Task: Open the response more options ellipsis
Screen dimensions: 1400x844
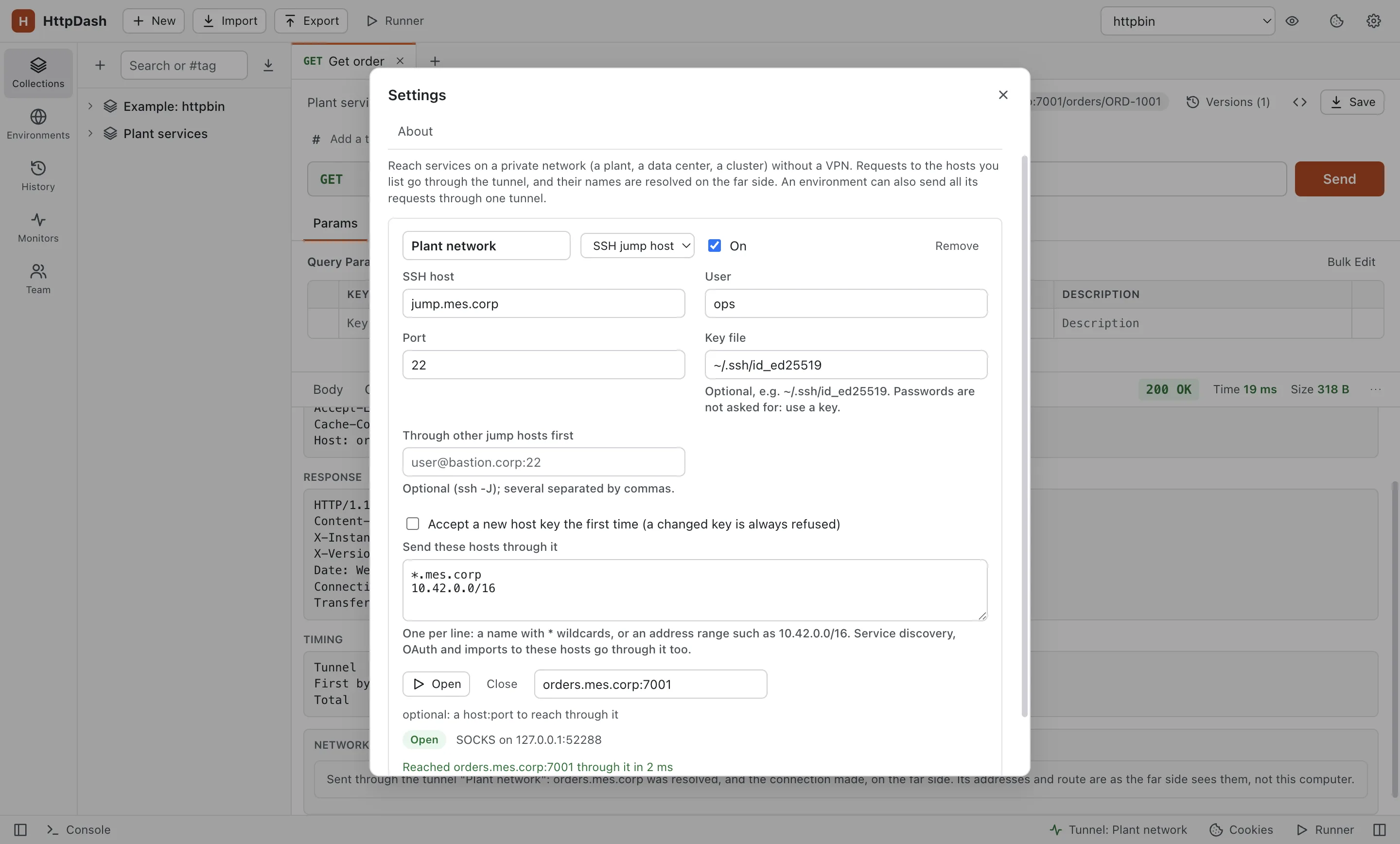Action: [1375, 389]
